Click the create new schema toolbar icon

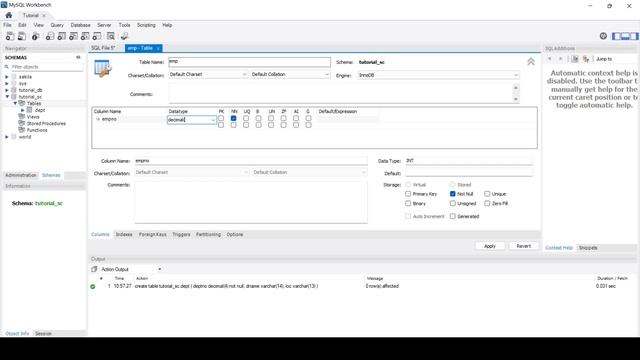point(50,36)
